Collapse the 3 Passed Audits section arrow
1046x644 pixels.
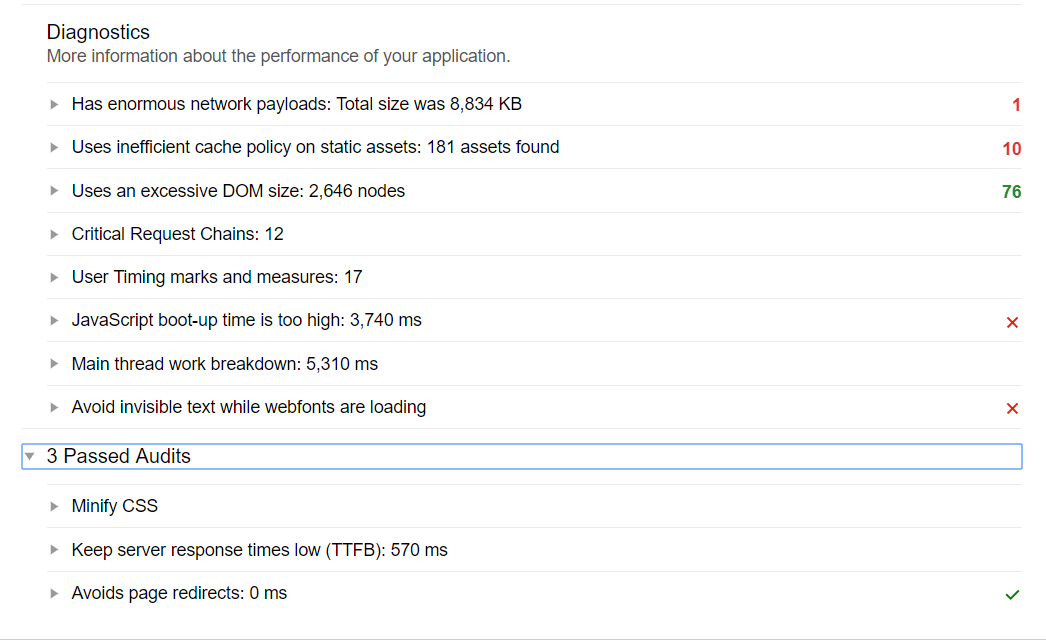30,456
